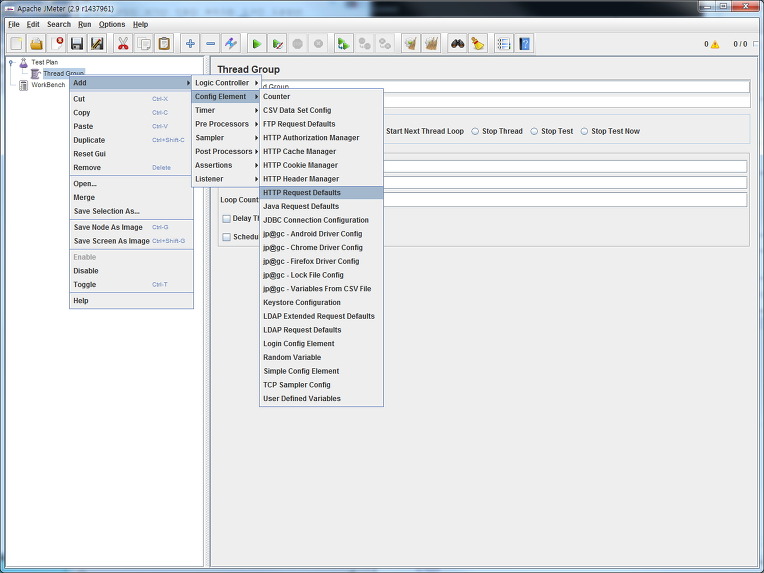Choose HTTP Cookie Manager
The image size is (764, 573).
pyautogui.click(x=321, y=165)
